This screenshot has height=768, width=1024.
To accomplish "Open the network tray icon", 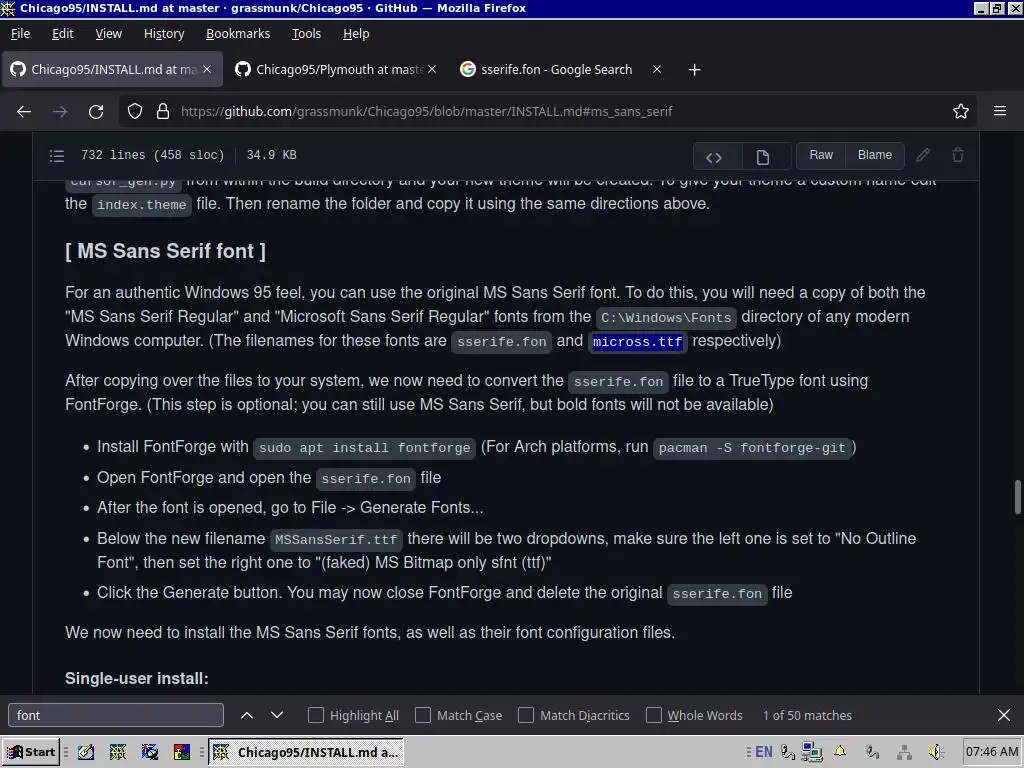I will 904,752.
